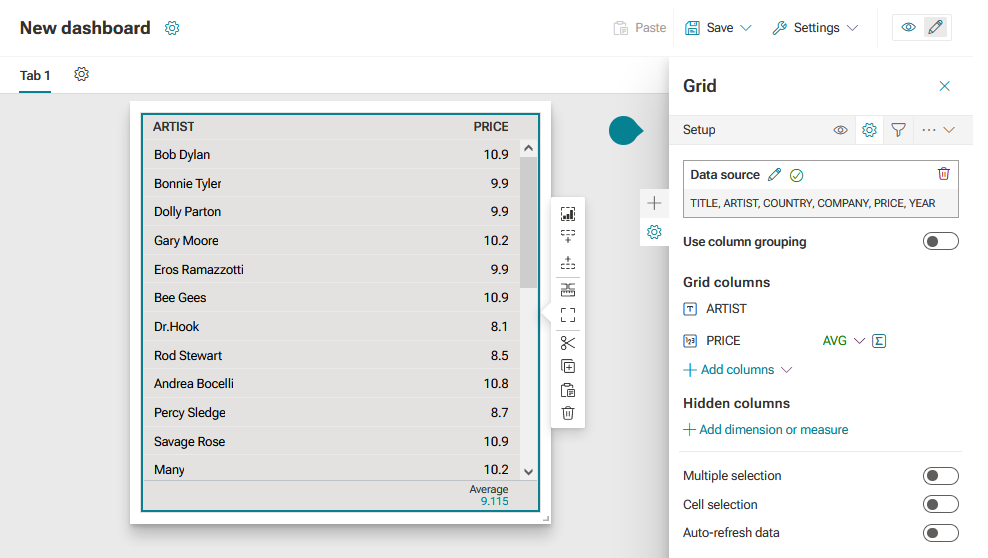
Task: Click the teal circular marker beside the grid
Action: (x=625, y=130)
